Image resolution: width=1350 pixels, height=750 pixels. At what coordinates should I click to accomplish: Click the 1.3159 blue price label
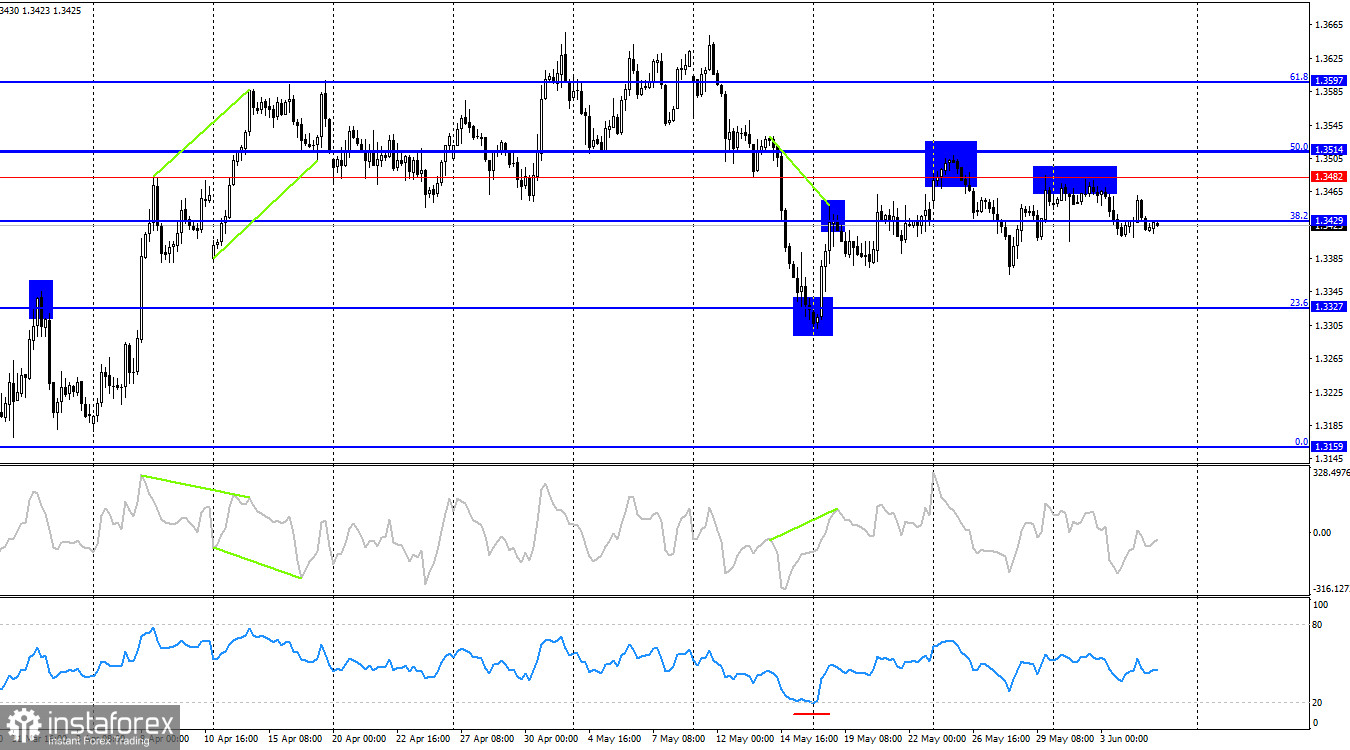(x=1327, y=446)
